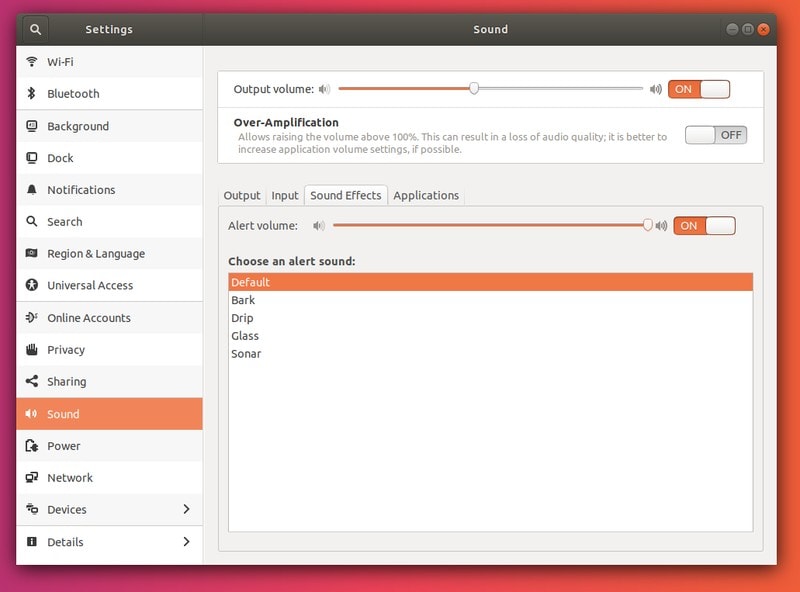Screen dimensions: 800x592
Task: Open Online Accounts settings
Action: [x=89, y=318]
